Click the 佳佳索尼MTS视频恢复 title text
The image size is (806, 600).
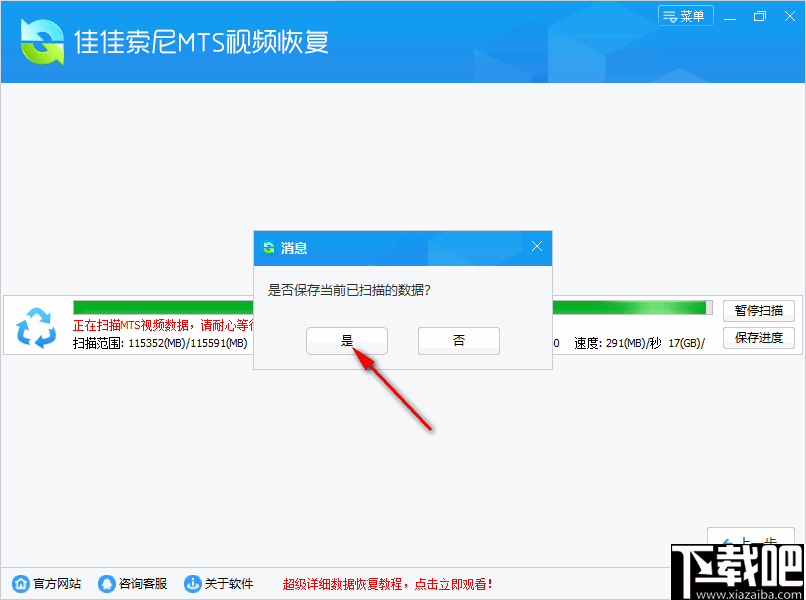tap(202, 42)
